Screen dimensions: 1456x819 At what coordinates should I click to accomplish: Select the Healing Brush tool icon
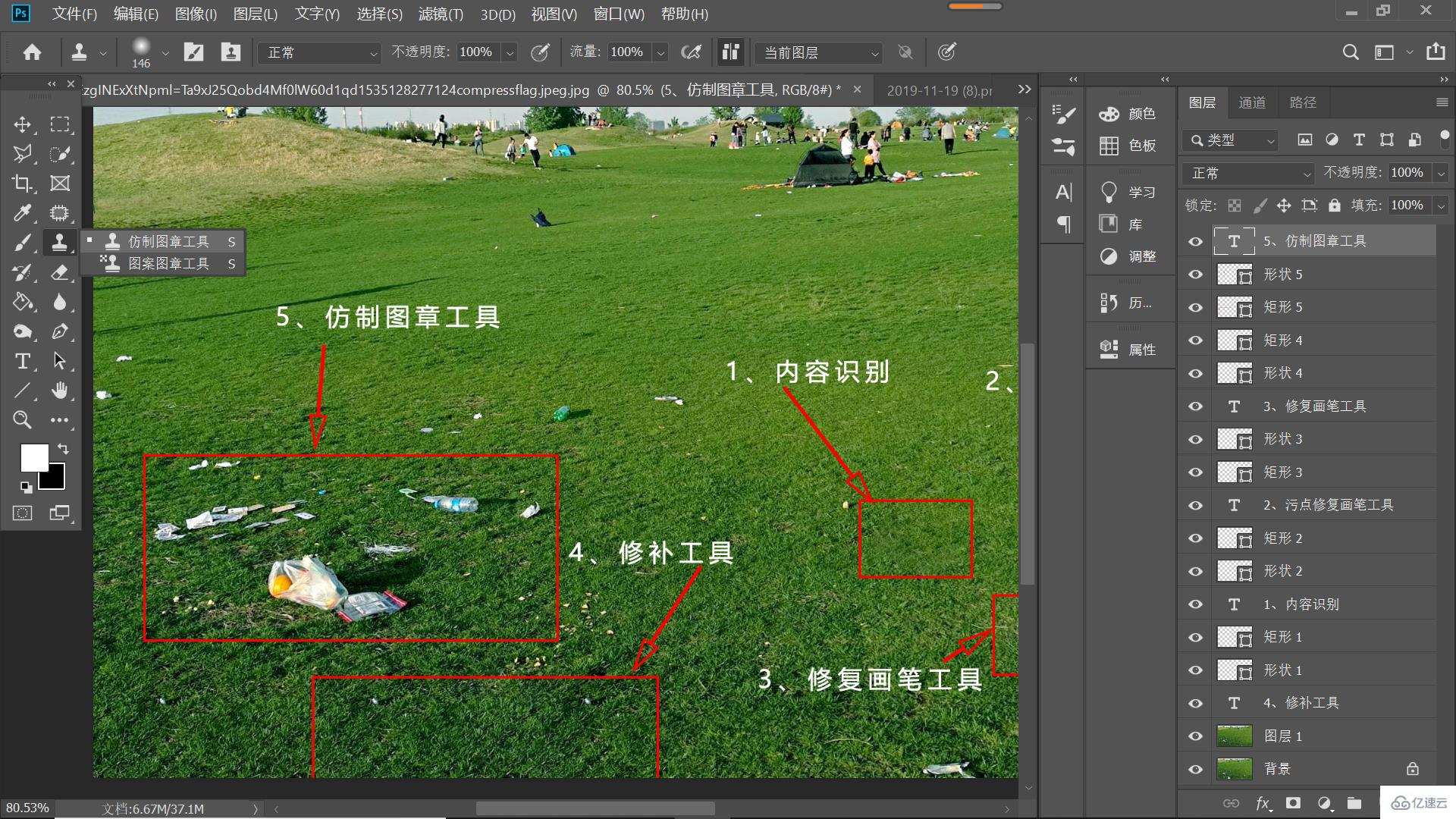(60, 213)
